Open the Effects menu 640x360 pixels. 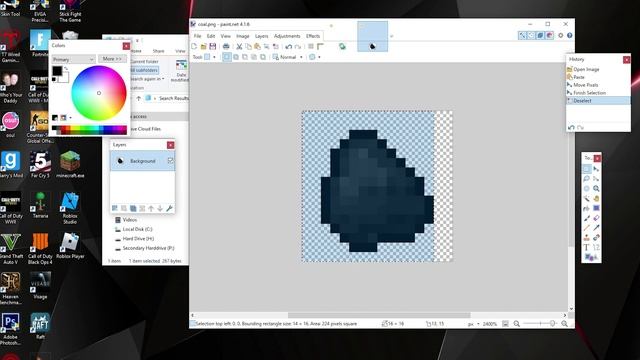pyautogui.click(x=313, y=36)
